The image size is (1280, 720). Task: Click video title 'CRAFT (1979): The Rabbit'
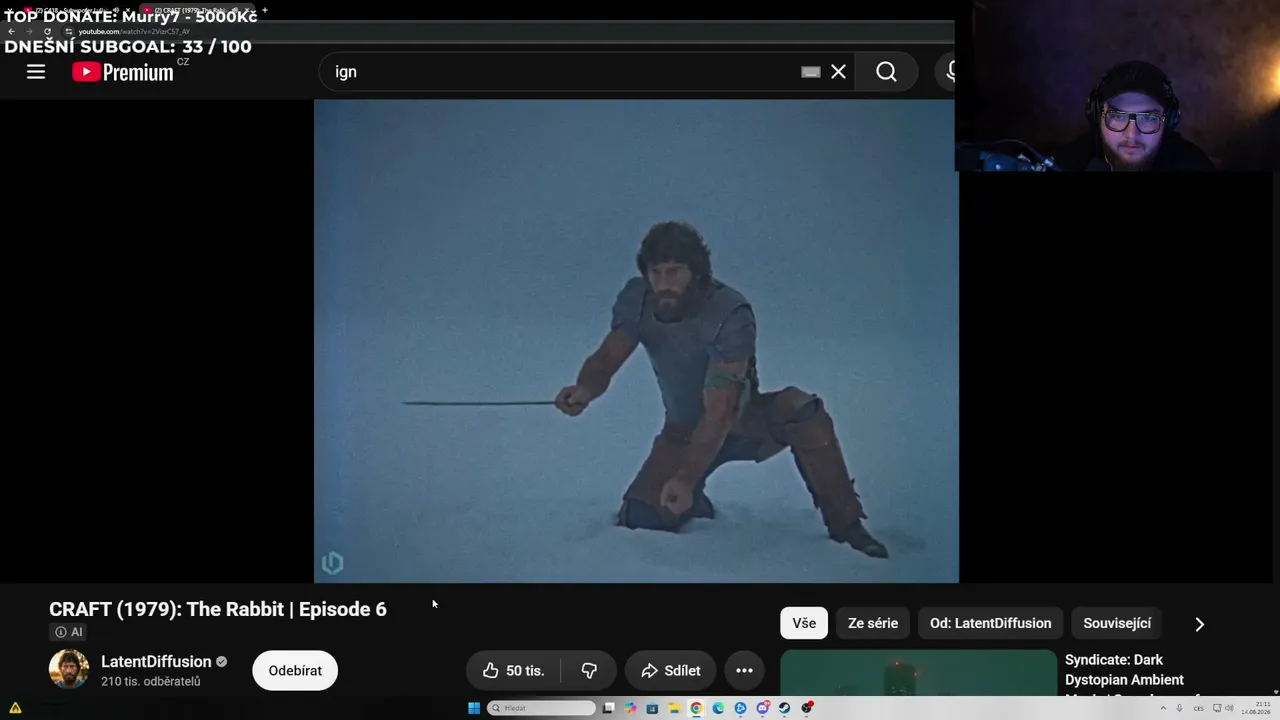(x=218, y=609)
